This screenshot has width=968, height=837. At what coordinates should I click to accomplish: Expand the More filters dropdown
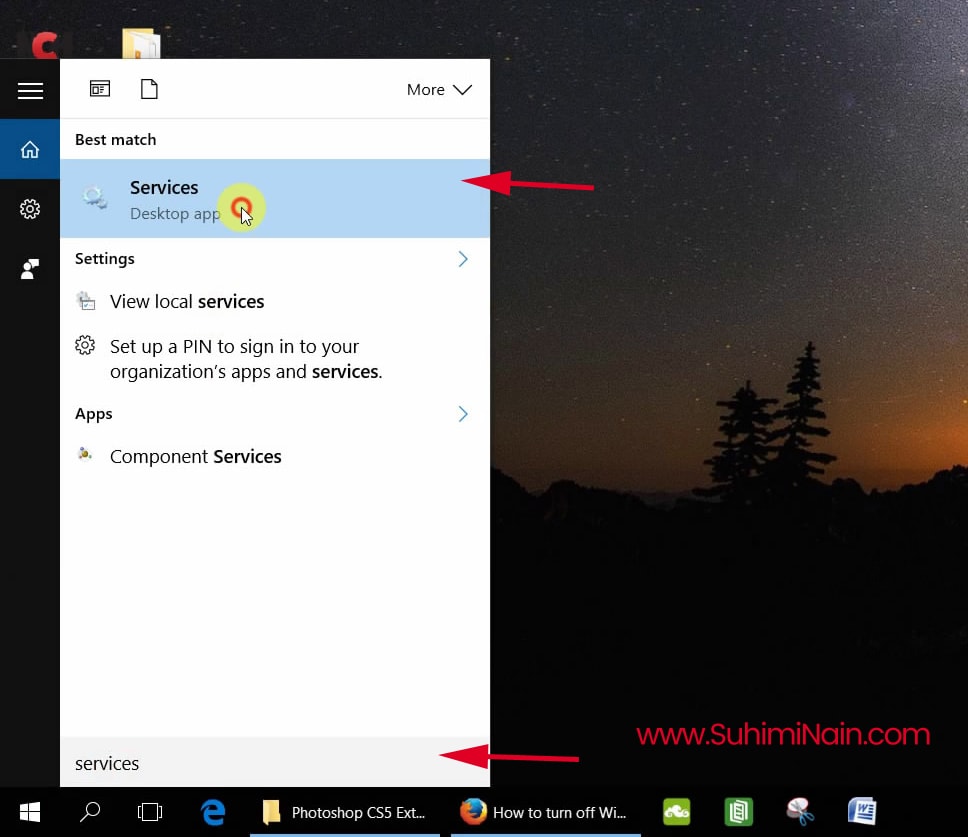coord(438,90)
